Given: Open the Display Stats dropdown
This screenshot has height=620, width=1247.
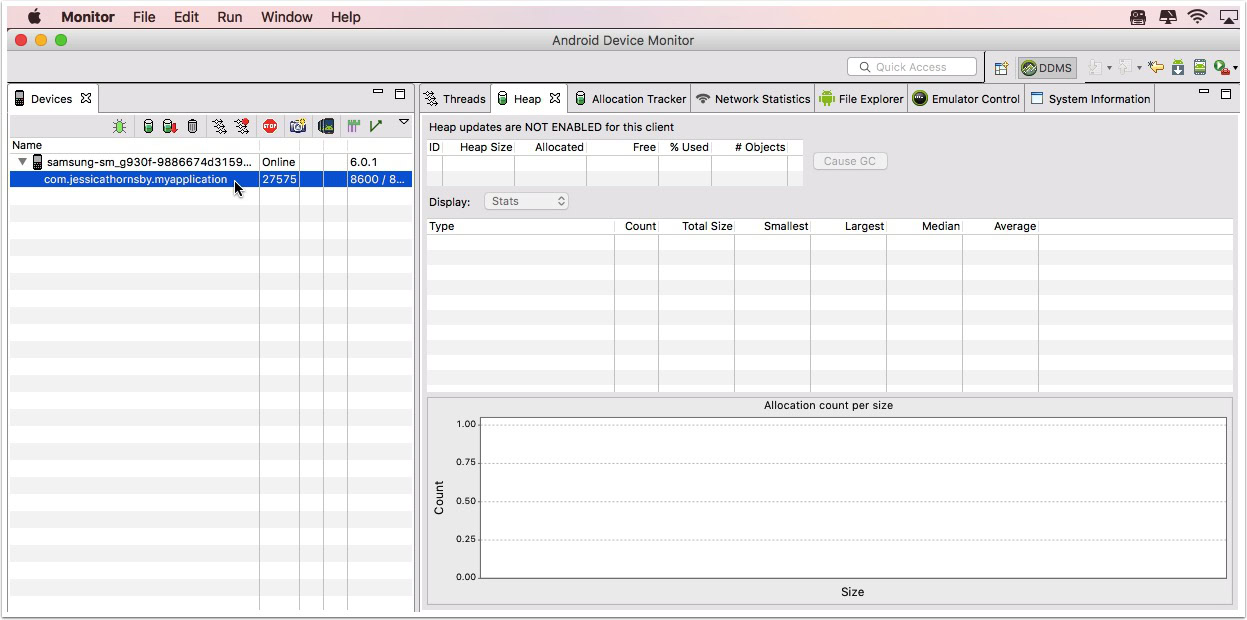Looking at the screenshot, I should point(527,200).
